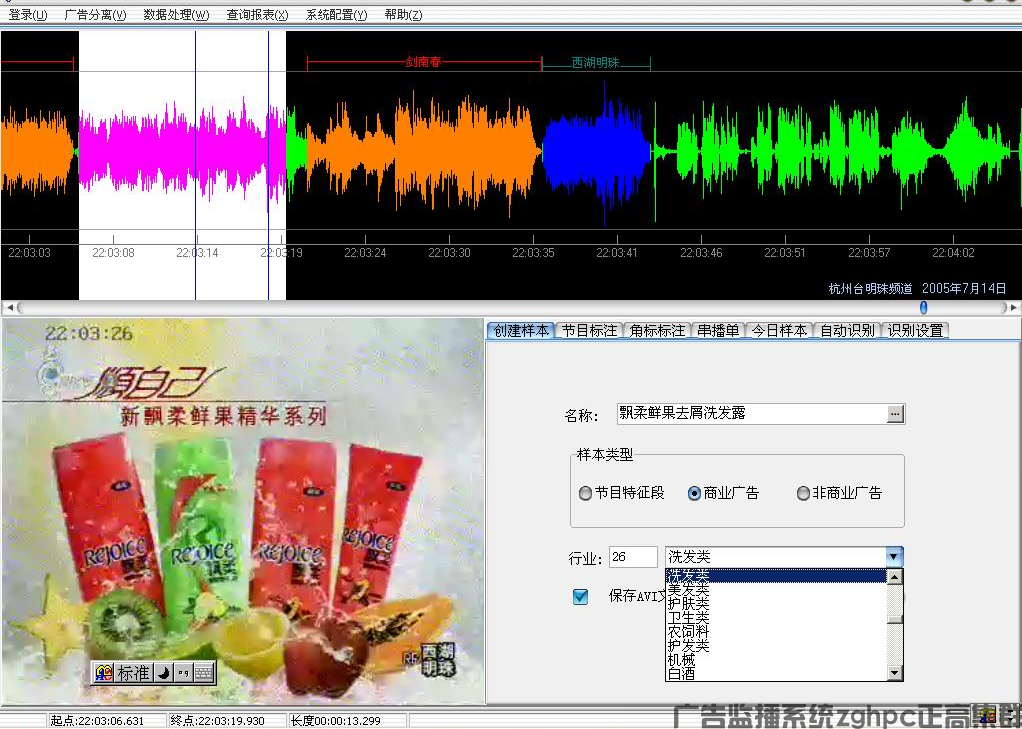
Task: Switch to the 今日样本 tab
Action: click(x=780, y=331)
